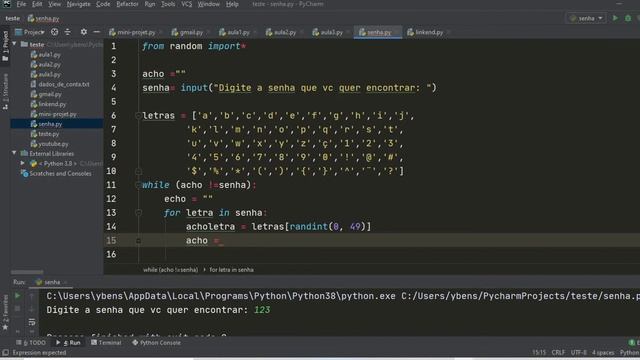Click 'for letra in senha' editor breadcrumb

click(231, 270)
